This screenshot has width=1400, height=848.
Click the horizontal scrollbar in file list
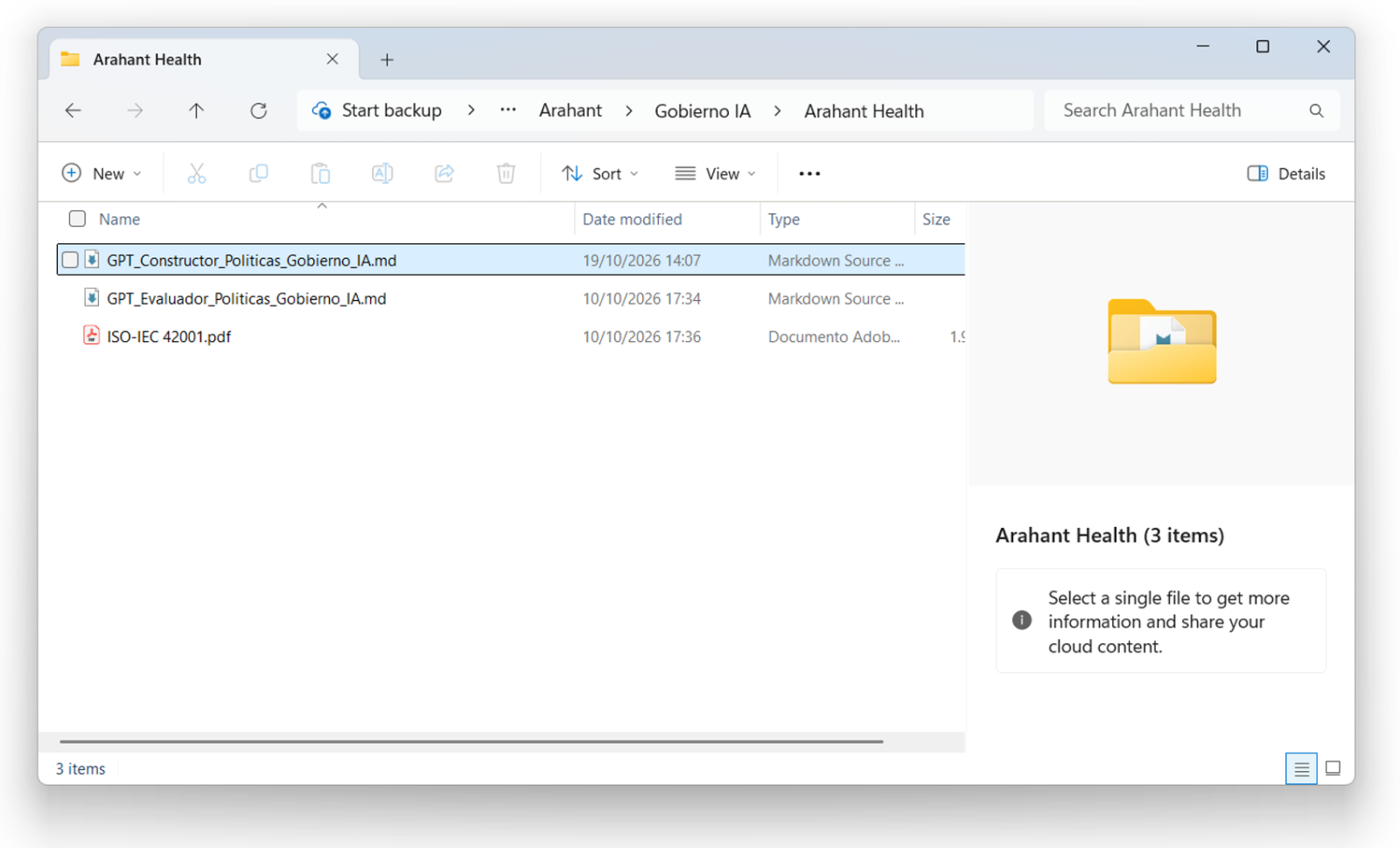472,741
